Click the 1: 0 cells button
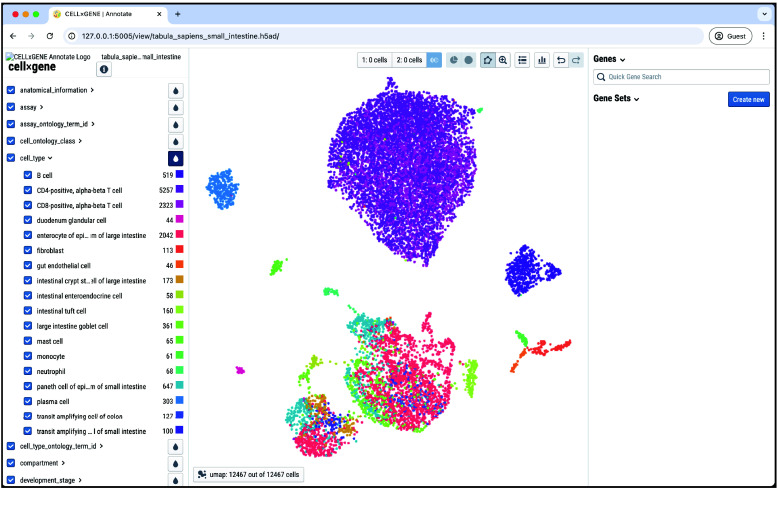 375,60
